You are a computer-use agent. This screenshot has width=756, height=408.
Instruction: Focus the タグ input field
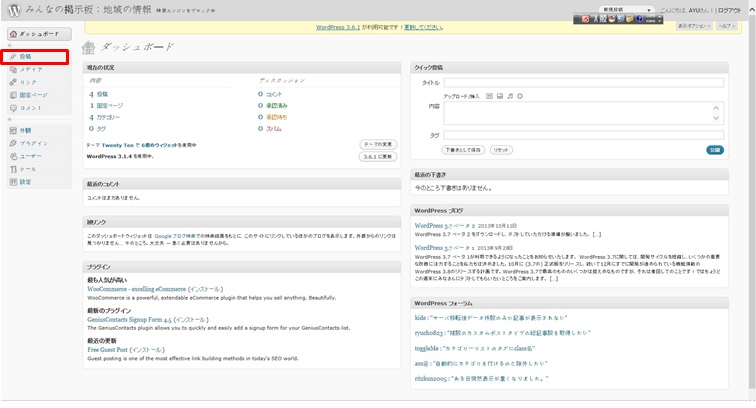pos(583,136)
